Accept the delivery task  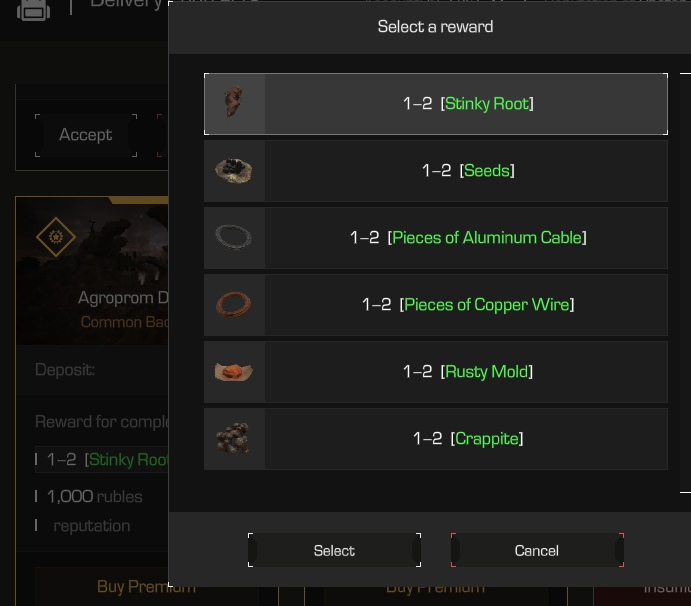coord(86,135)
